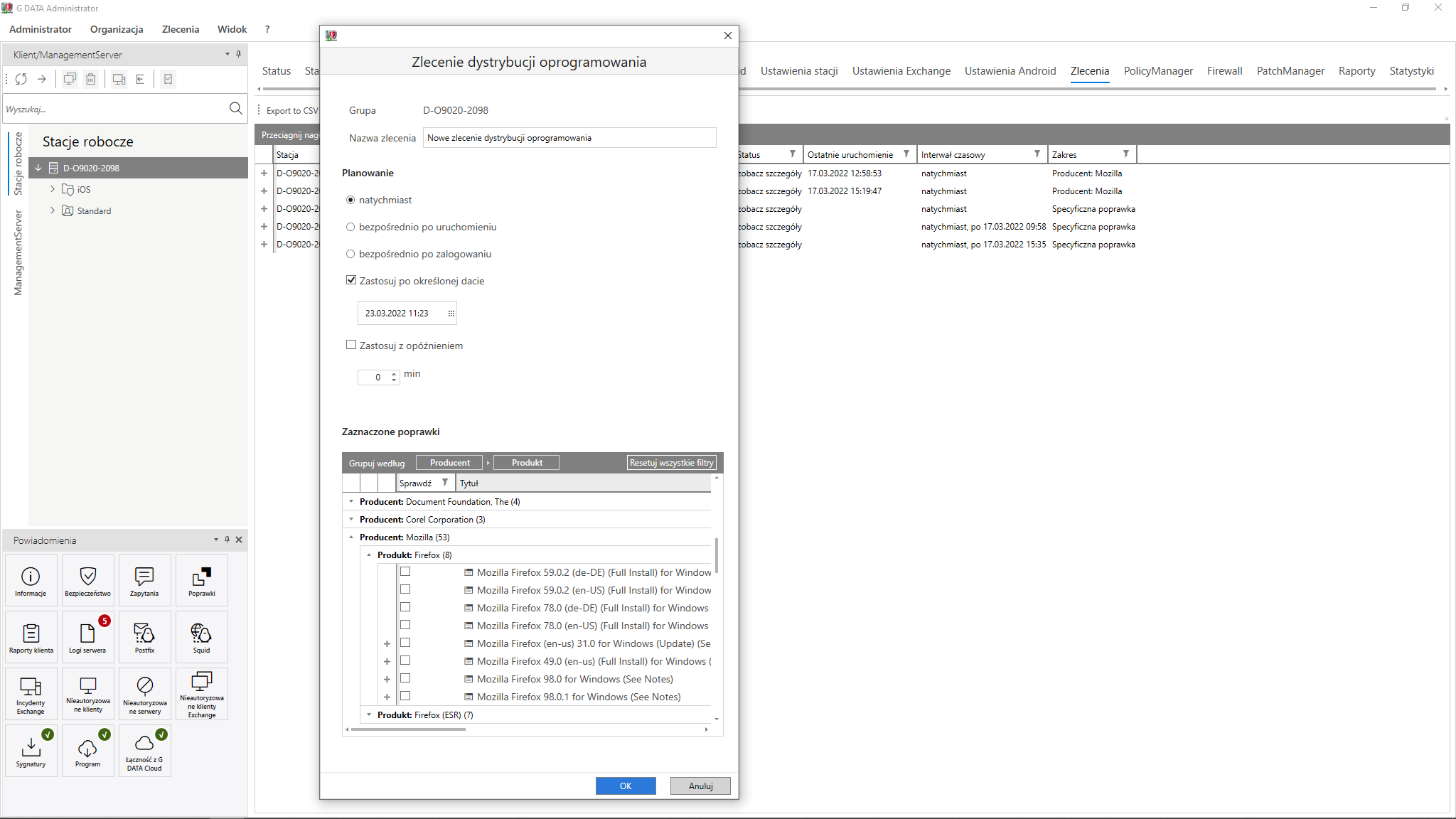Open the Zapytania notification tile

[145, 580]
